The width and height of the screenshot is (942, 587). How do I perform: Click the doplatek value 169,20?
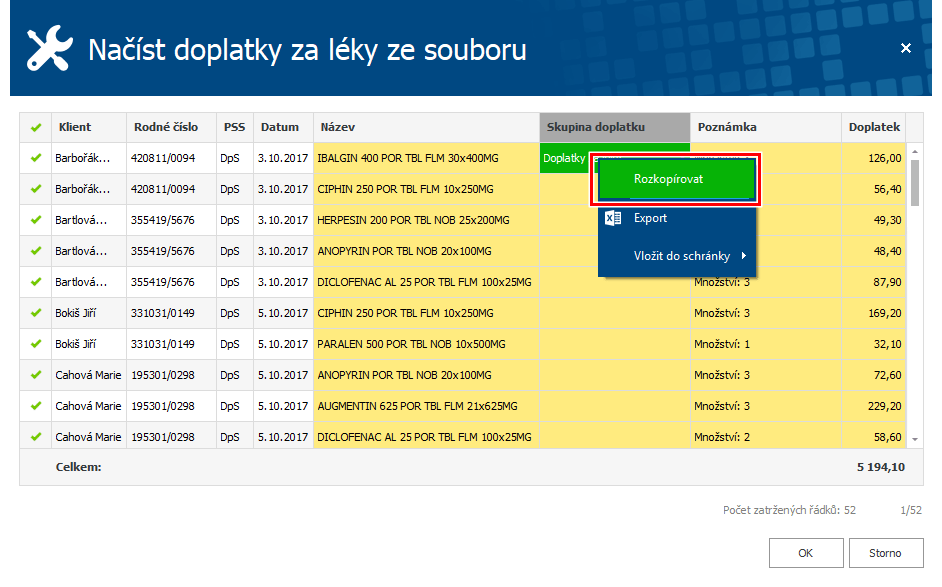tap(885, 313)
